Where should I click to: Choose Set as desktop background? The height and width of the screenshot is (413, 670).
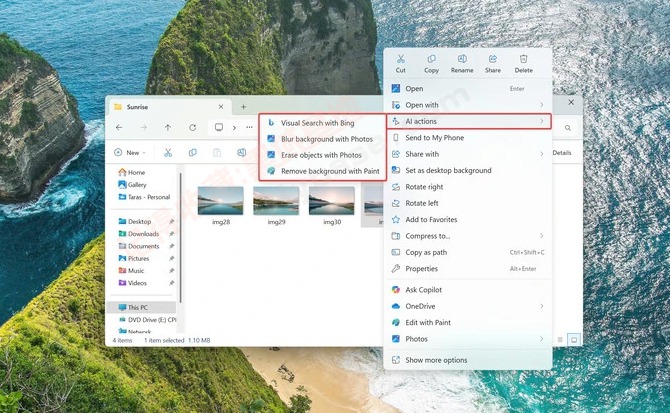(x=448, y=170)
